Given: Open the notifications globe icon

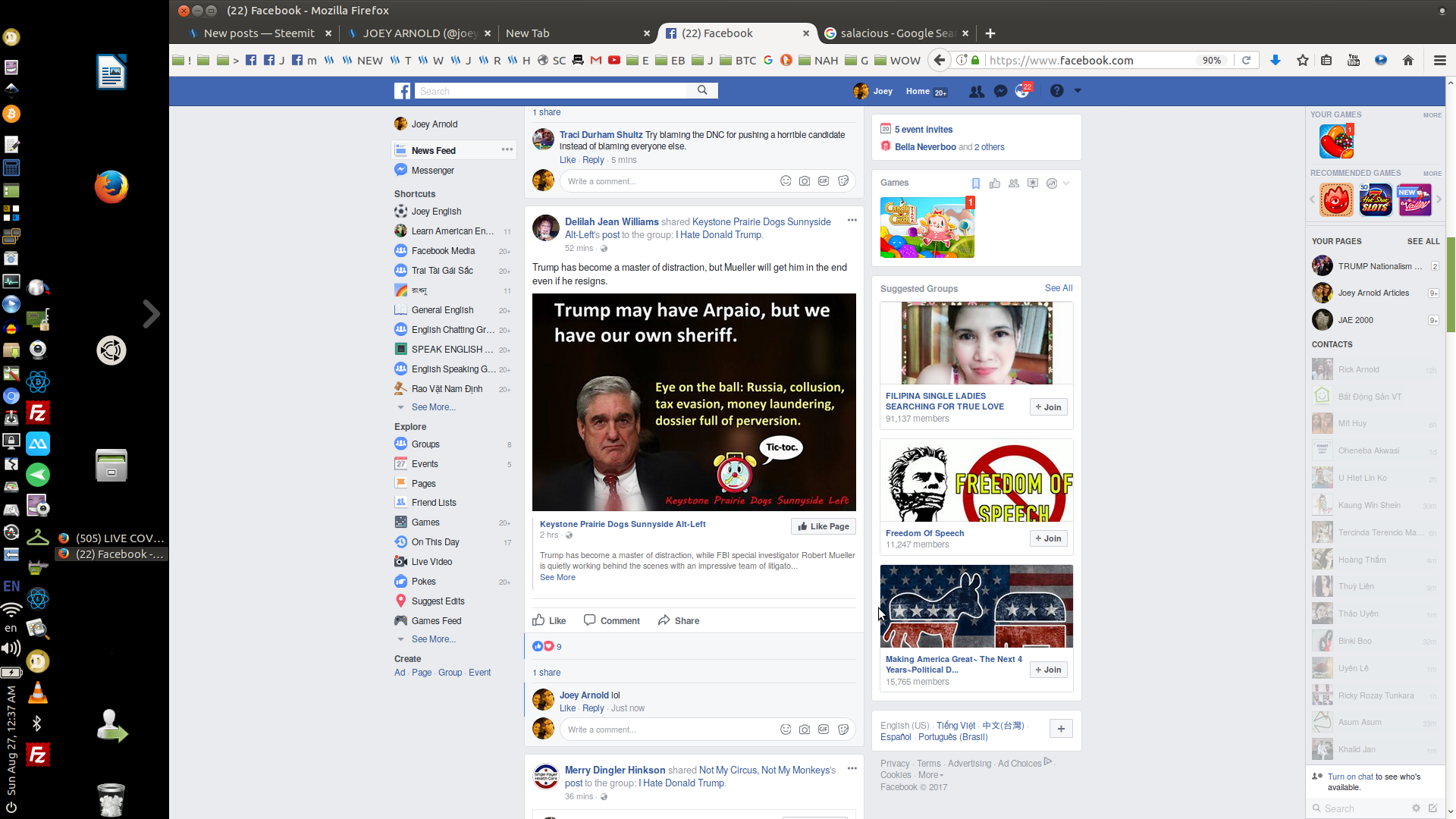Looking at the screenshot, I should 1022,91.
